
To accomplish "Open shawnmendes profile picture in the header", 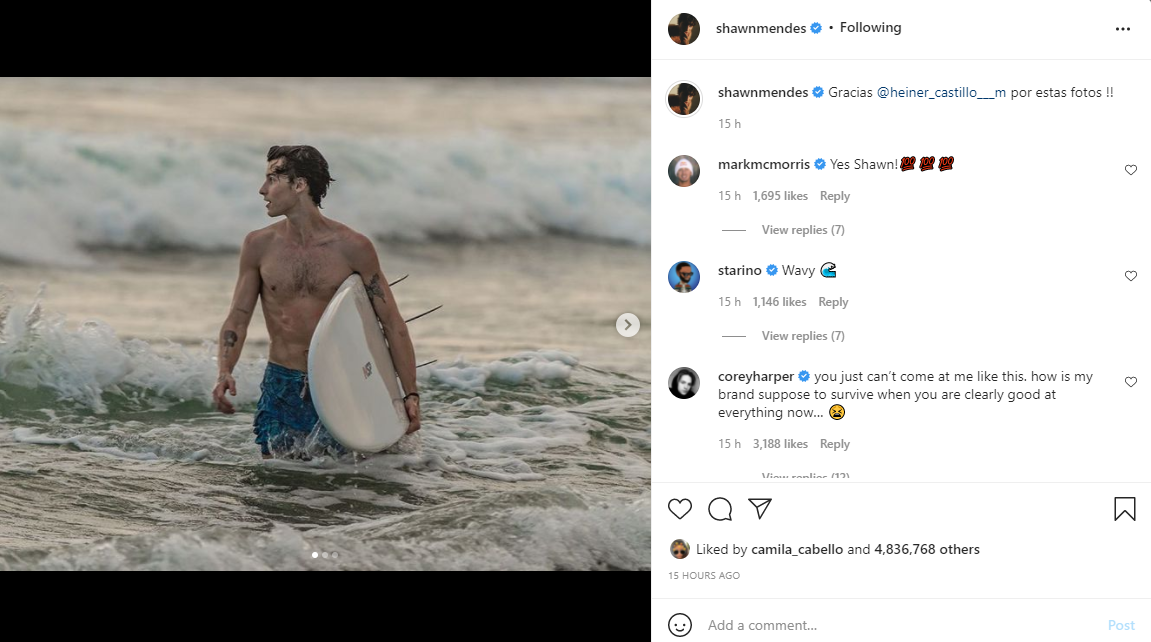I will click(x=684, y=29).
